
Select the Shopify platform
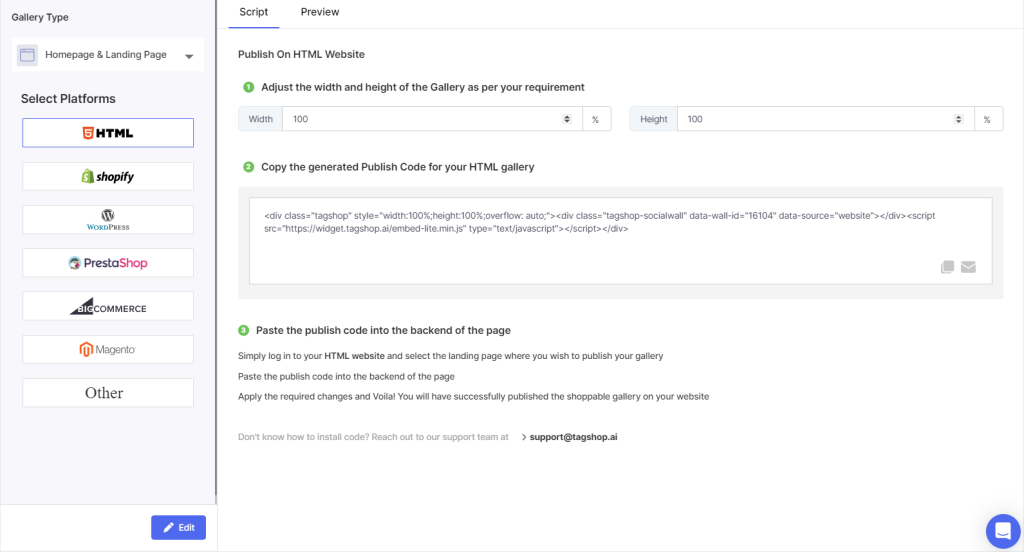coord(108,176)
